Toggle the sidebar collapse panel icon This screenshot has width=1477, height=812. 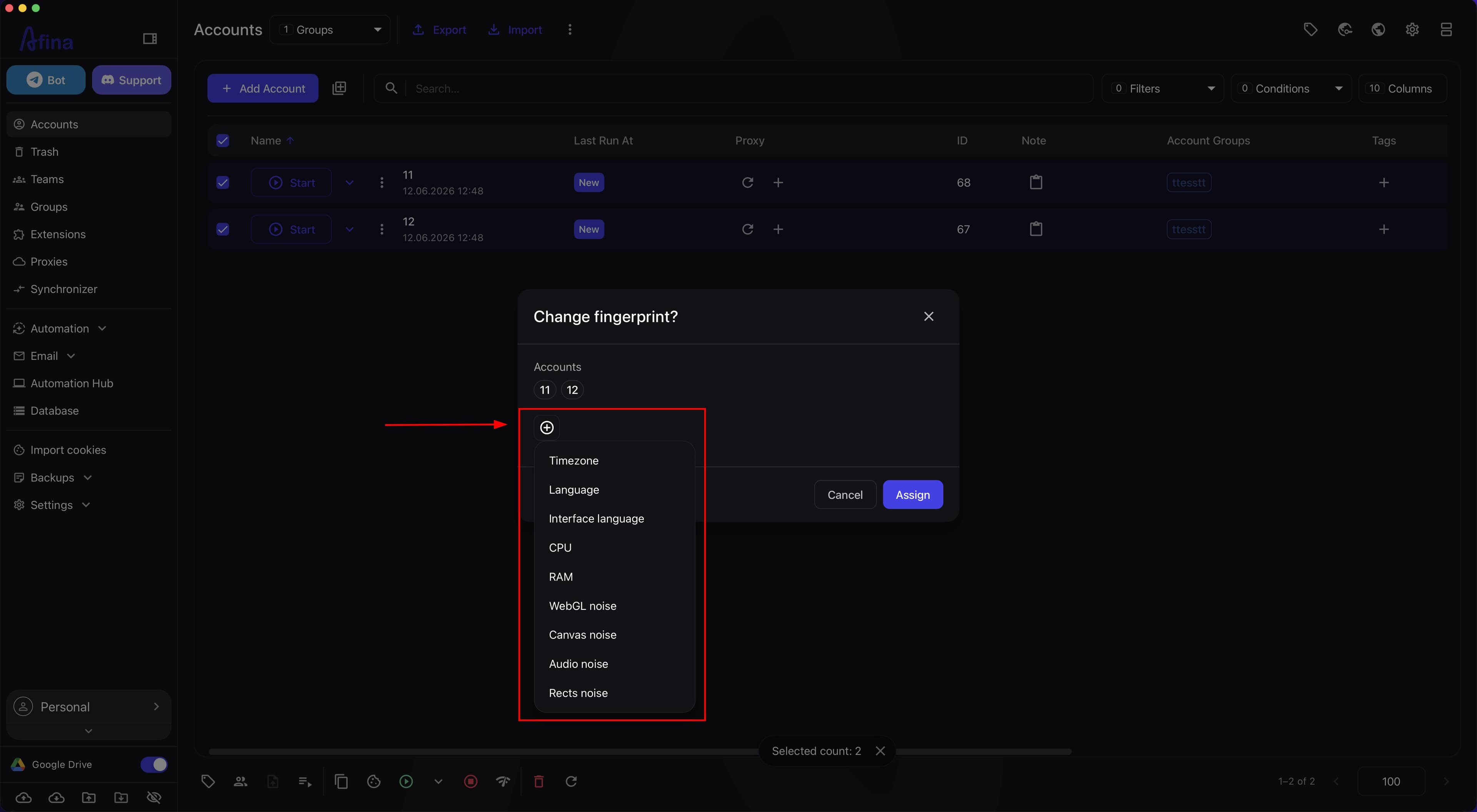[150, 39]
